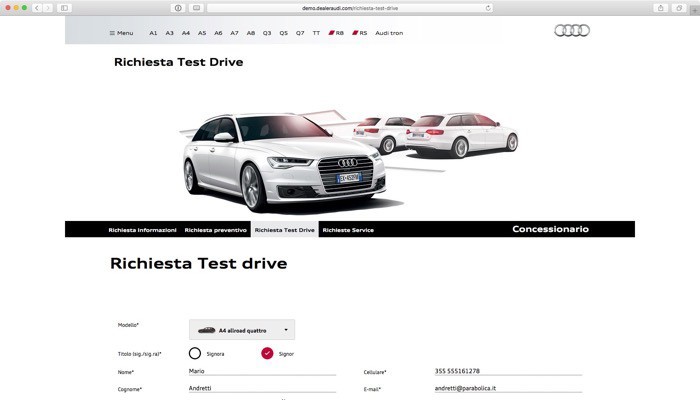Viewport: 700px width, 400px height.
Task: Switch to the Richiesta preventivo tab
Action: (x=216, y=230)
